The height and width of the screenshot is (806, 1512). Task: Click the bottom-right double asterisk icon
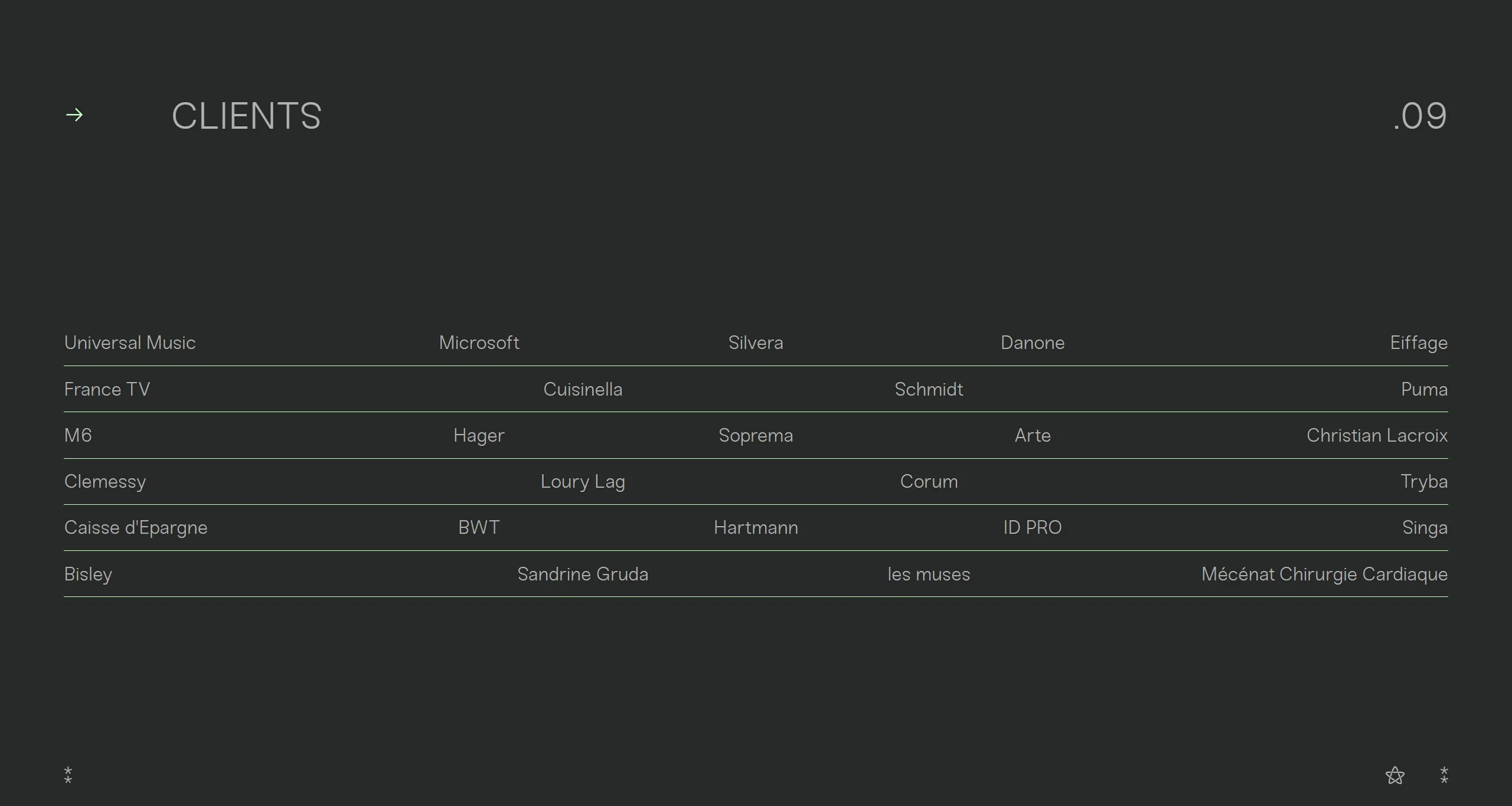coord(1444,775)
